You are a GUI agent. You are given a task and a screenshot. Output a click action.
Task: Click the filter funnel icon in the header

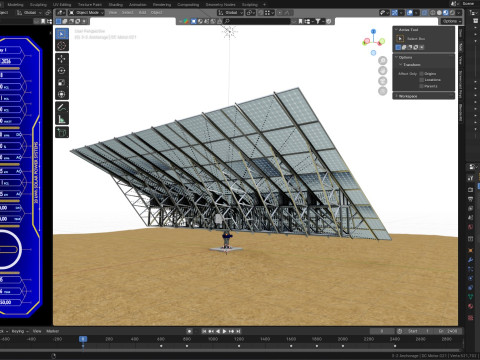pyautogui.click(x=319, y=21)
